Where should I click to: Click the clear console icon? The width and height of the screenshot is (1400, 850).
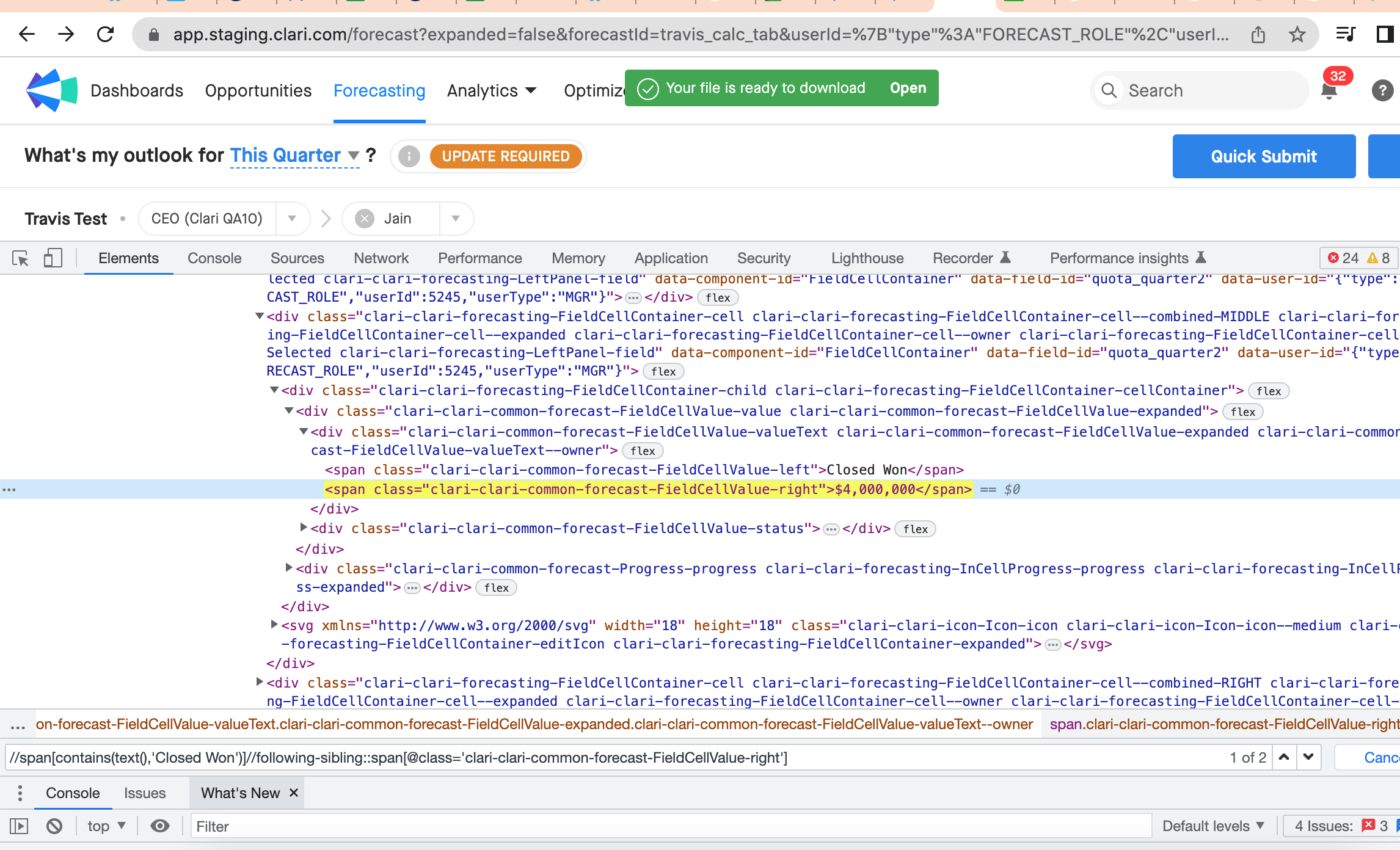[54, 826]
